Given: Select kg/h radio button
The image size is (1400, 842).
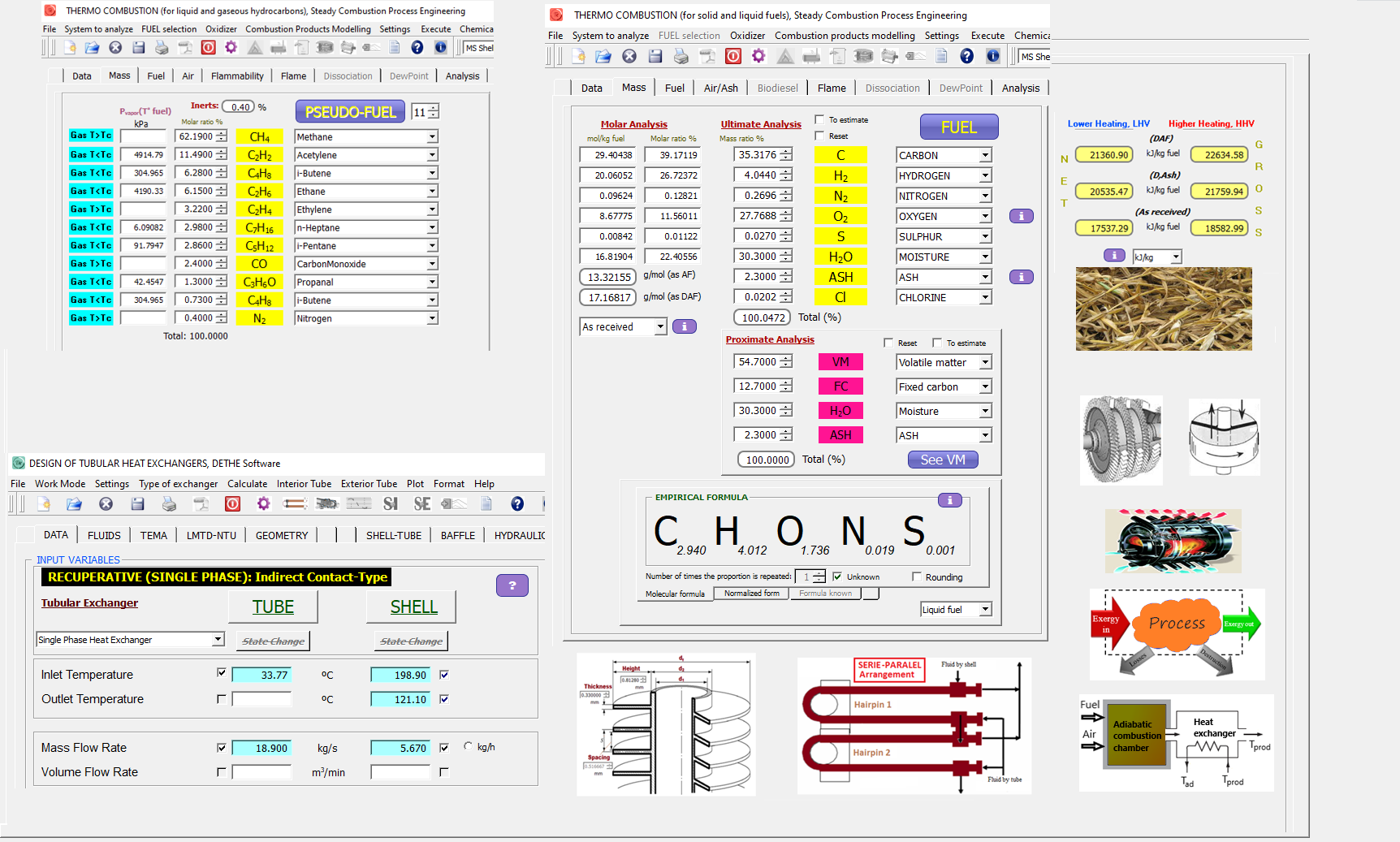Looking at the screenshot, I should [468, 746].
